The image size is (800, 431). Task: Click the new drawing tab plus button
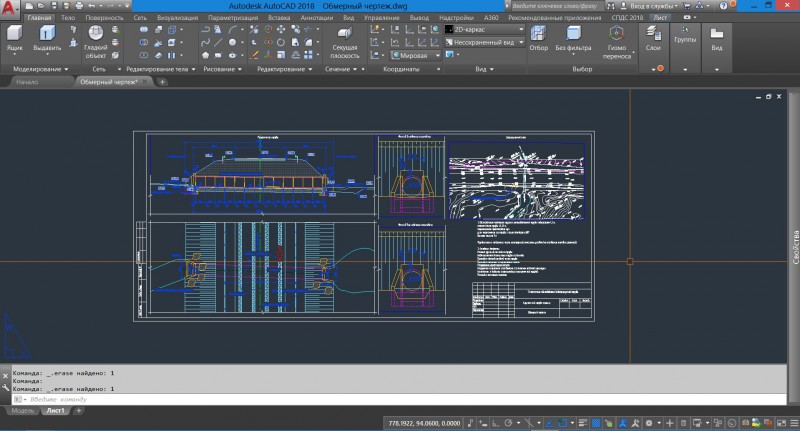(163, 82)
